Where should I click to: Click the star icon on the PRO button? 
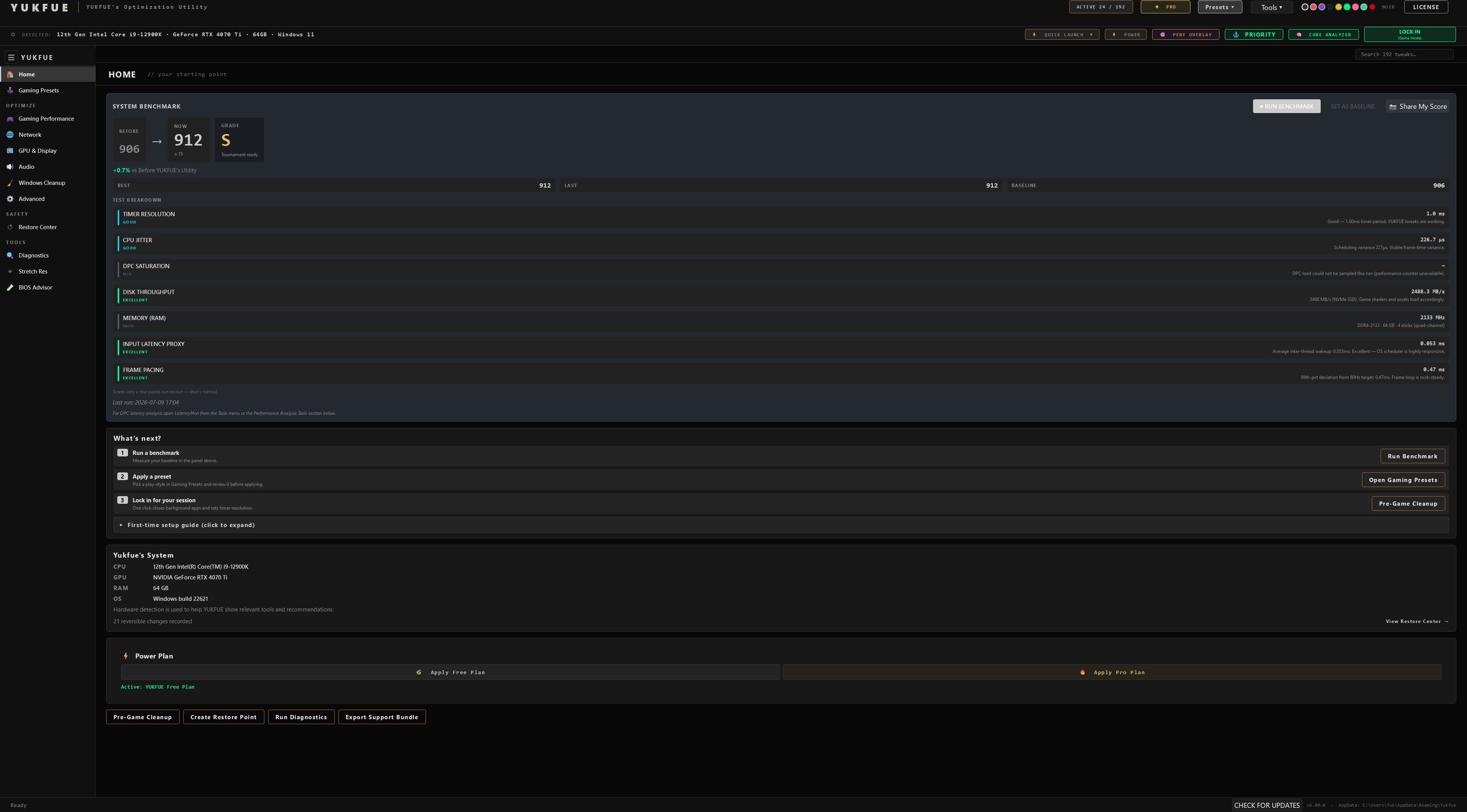coord(1157,7)
